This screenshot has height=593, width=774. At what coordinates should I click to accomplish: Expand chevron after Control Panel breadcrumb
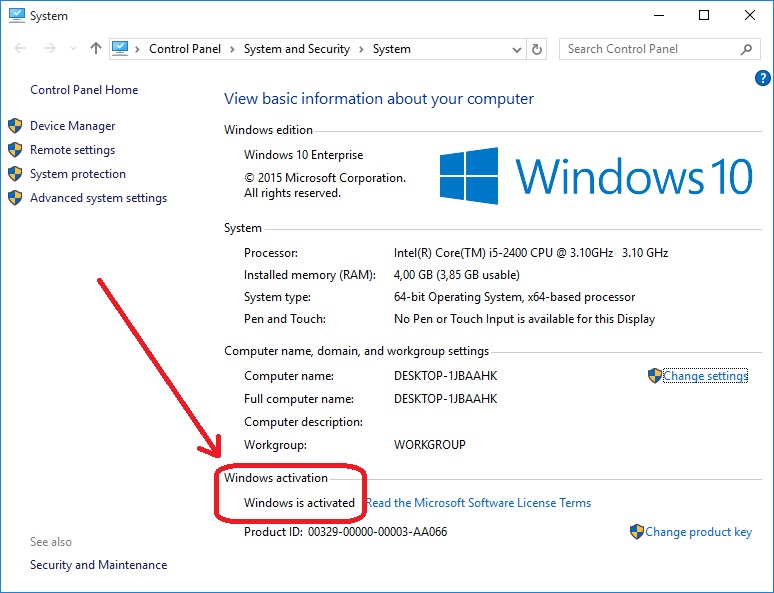pos(232,49)
